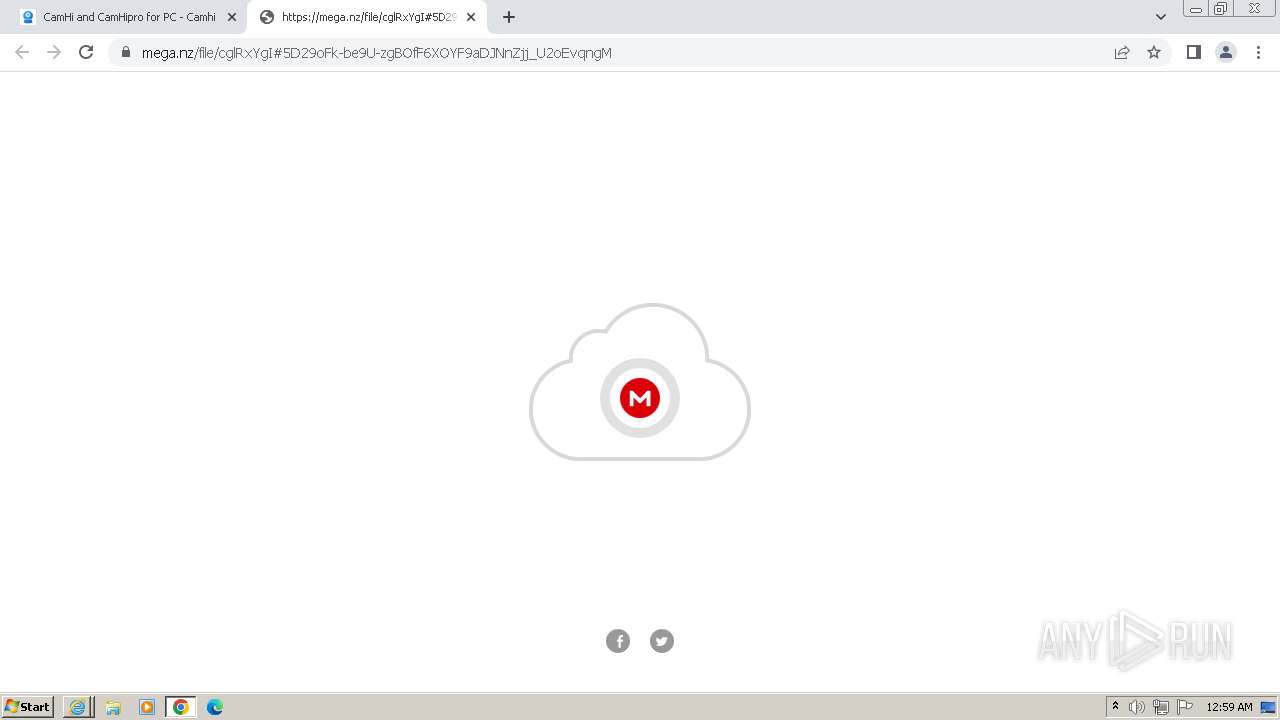Reload the current page
This screenshot has width=1280, height=720.
(x=86, y=52)
